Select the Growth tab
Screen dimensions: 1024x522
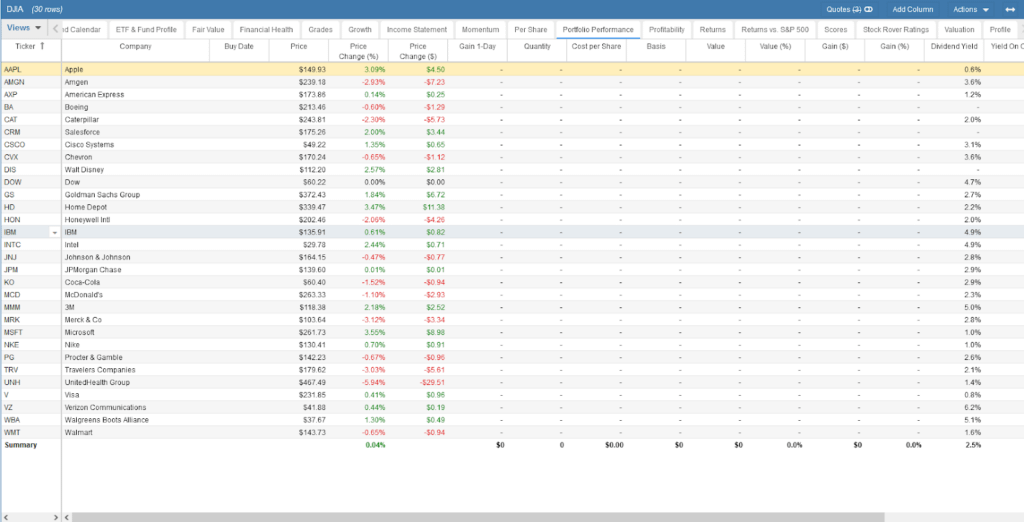click(360, 29)
